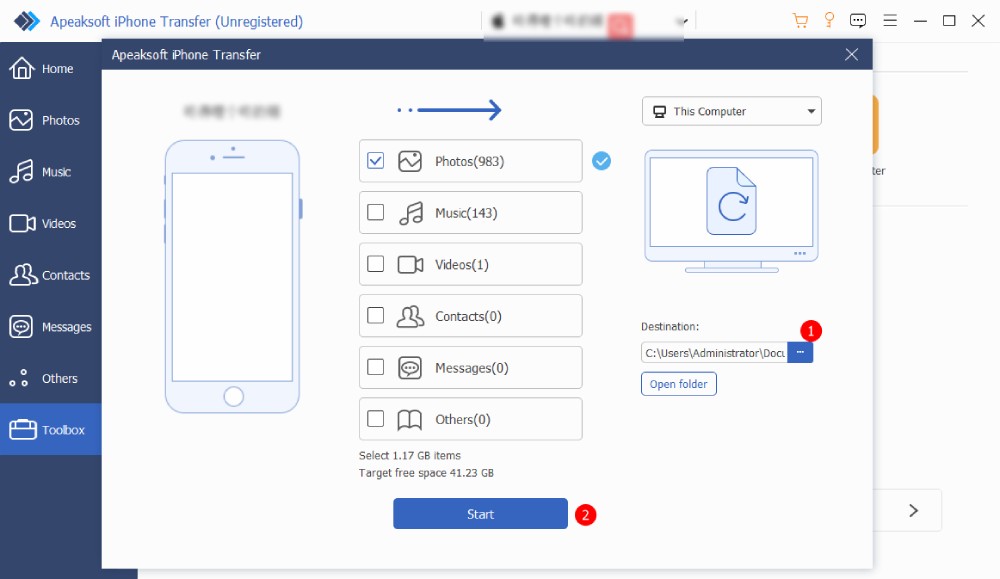Close the iPhone Transfer dialog

coord(851,54)
